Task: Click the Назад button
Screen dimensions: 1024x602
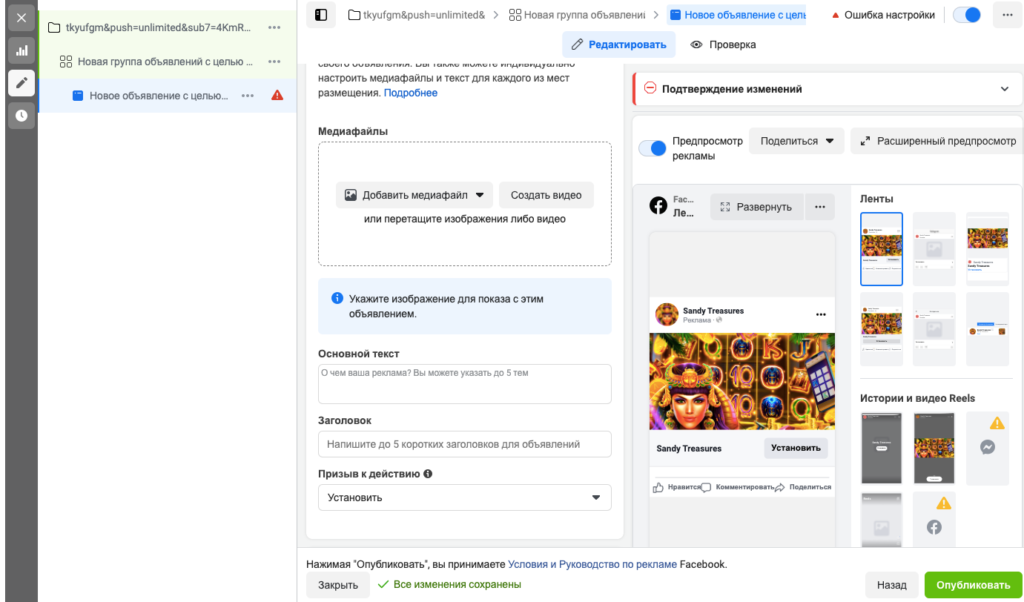Action: [891, 585]
